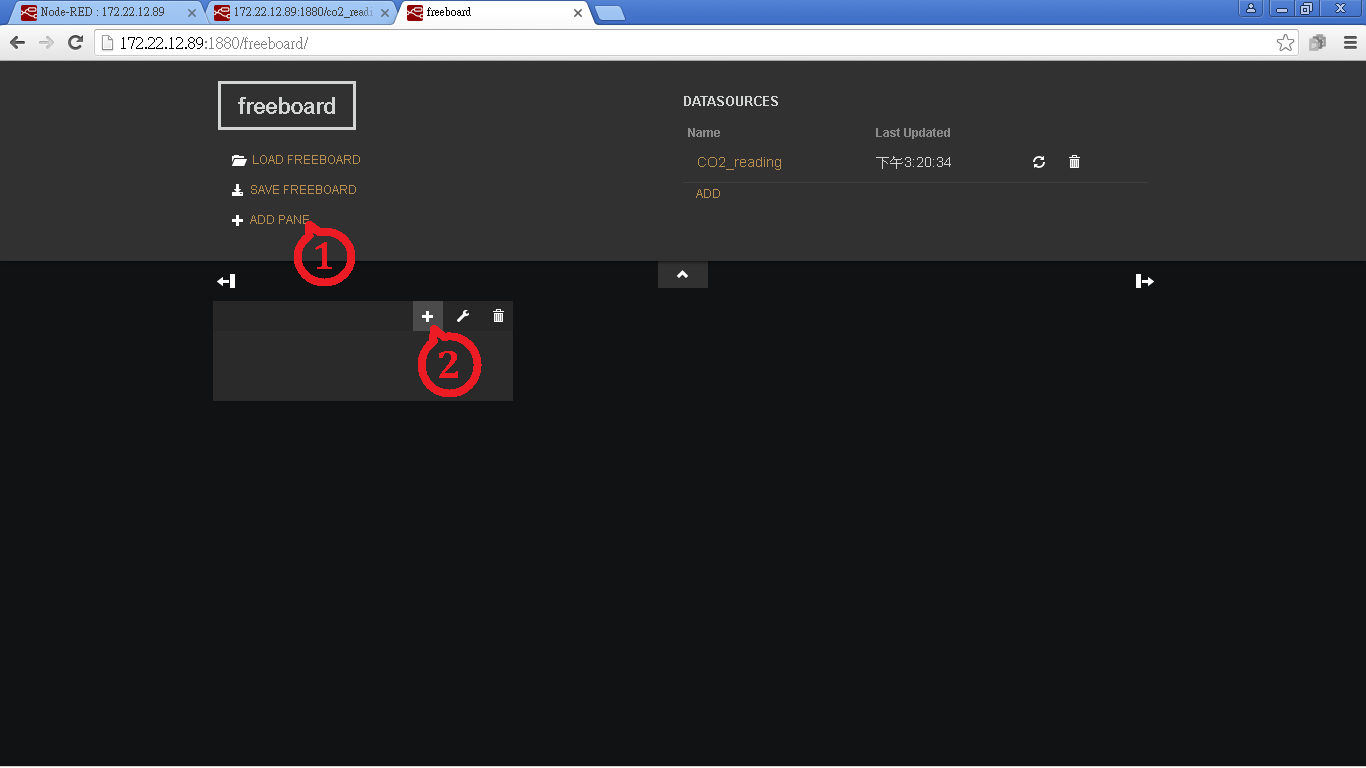Click SAVE FREEBOARD
1366x768 pixels.
302,190
